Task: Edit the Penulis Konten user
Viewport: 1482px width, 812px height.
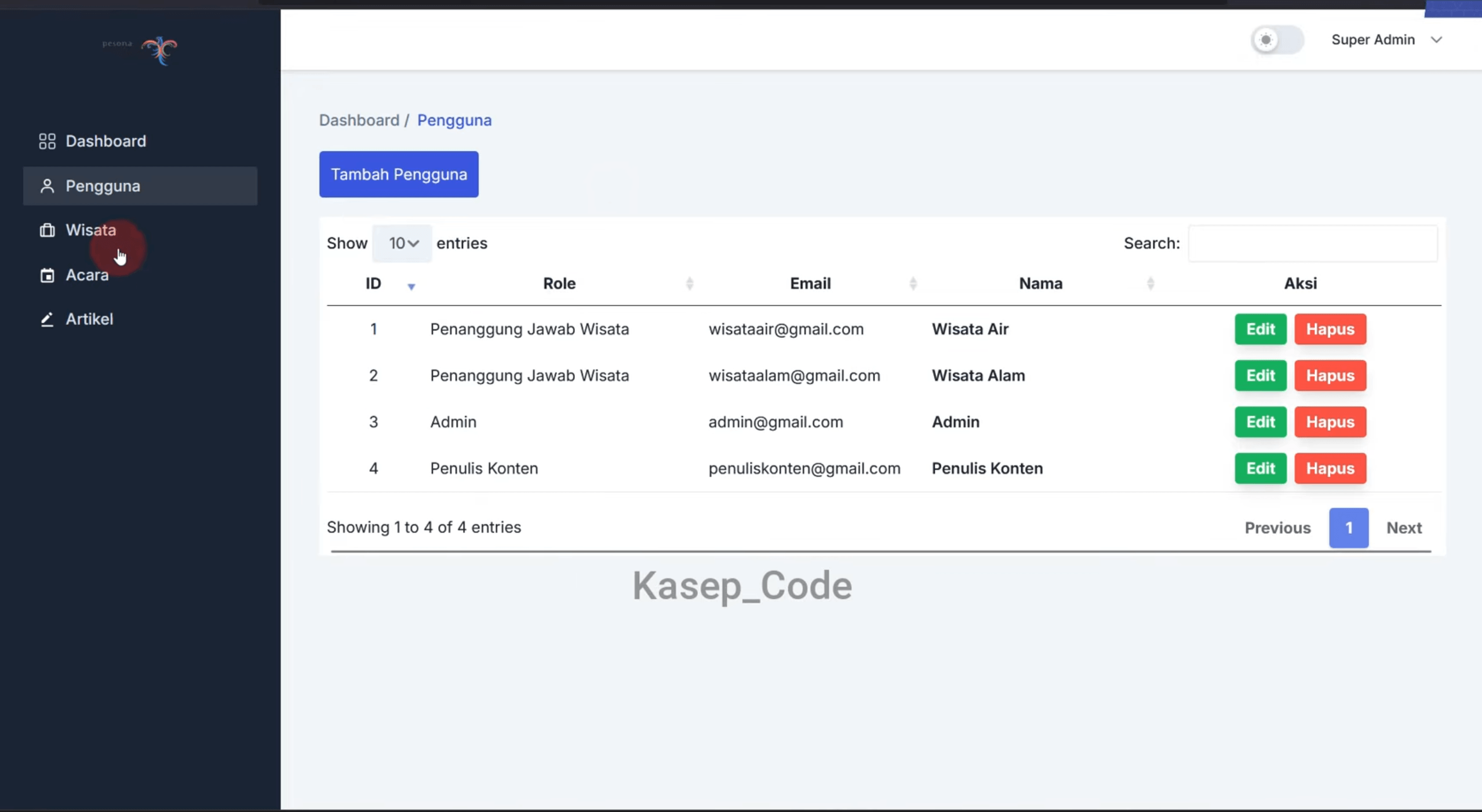Action: click(x=1260, y=468)
